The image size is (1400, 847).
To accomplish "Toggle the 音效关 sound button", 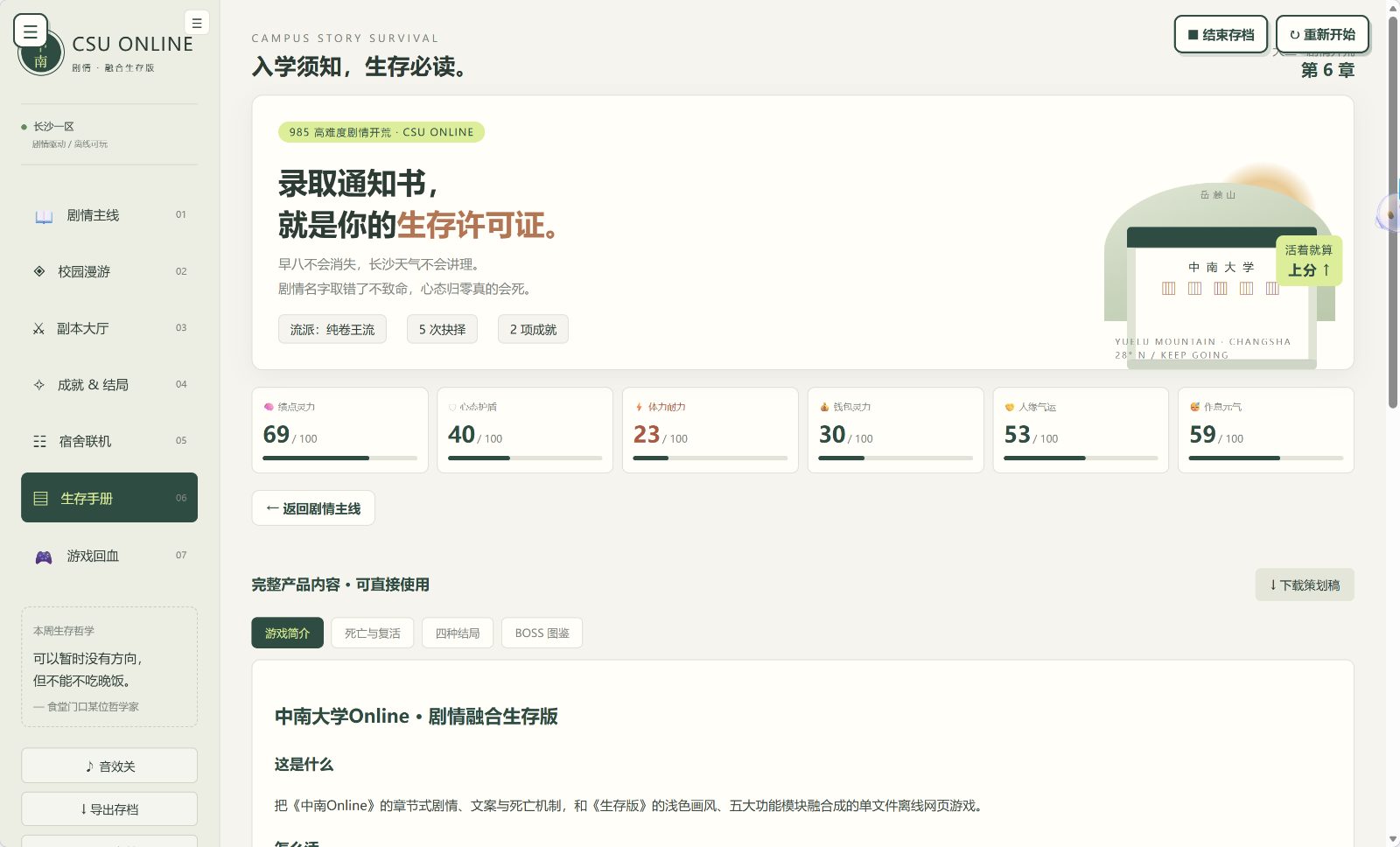I will coord(109,766).
